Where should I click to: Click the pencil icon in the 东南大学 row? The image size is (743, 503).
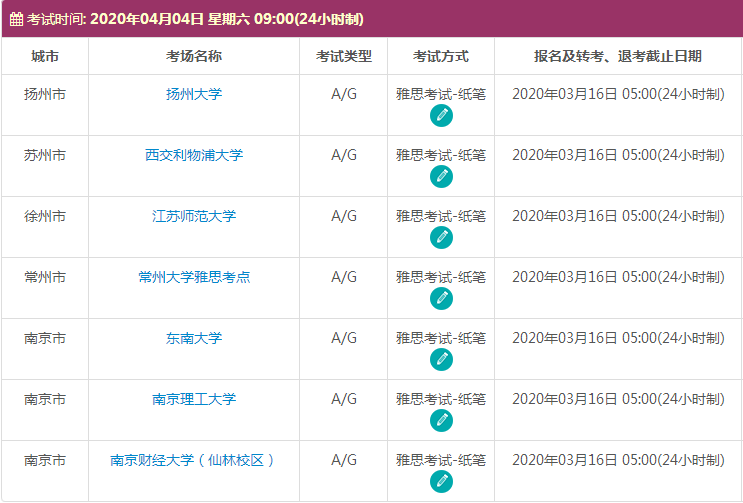click(441, 359)
